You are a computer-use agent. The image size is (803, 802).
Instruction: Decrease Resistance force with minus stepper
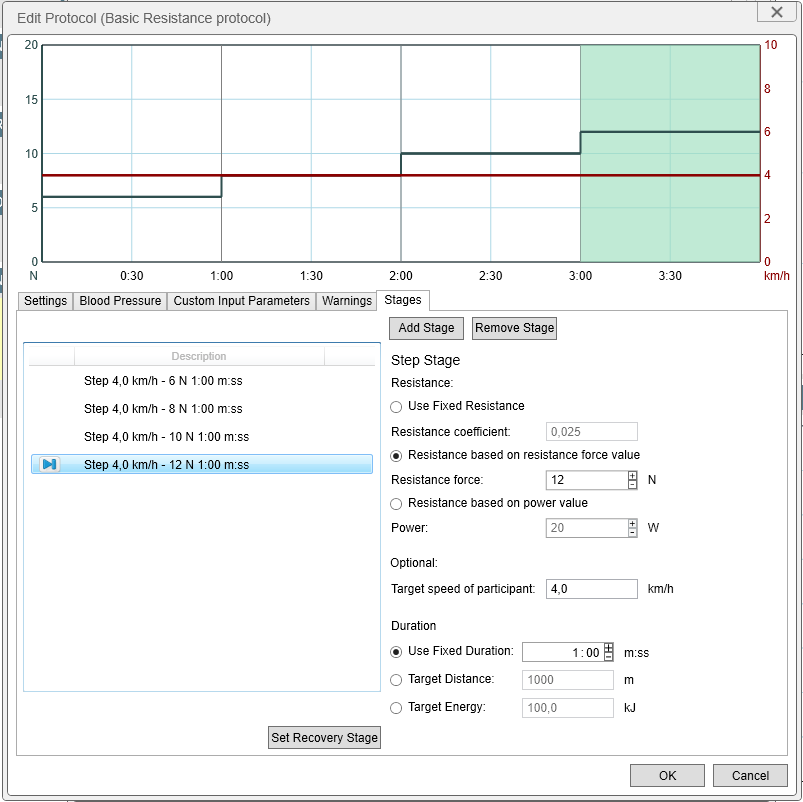tap(632, 484)
